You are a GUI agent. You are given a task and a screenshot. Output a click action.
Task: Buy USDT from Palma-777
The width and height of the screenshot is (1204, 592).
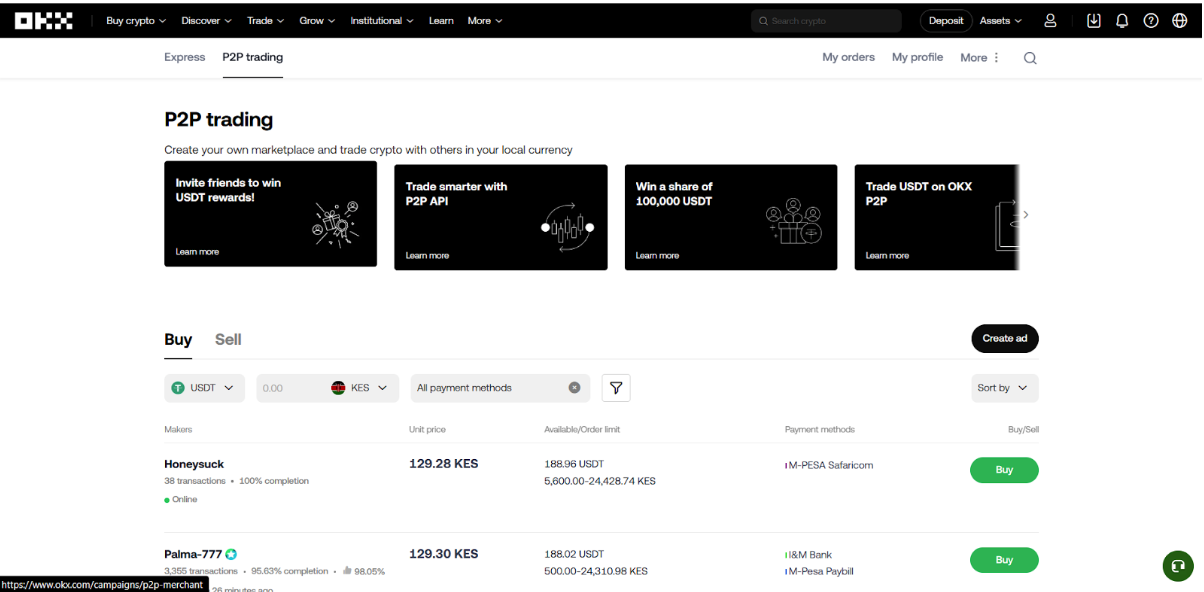pyautogui.click(x=1004, y=560)
